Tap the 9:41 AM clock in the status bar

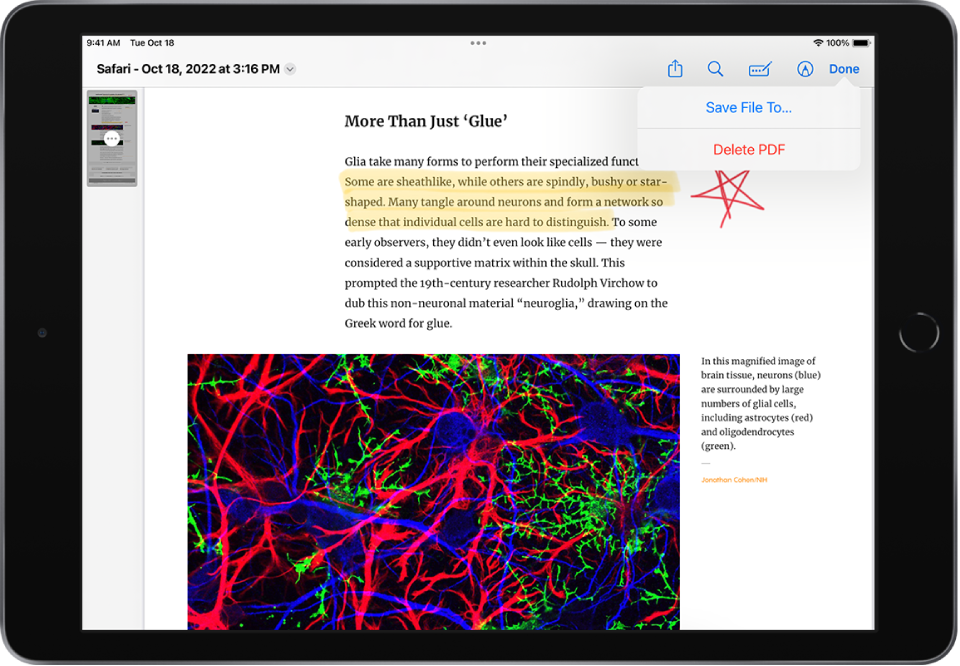102,42
